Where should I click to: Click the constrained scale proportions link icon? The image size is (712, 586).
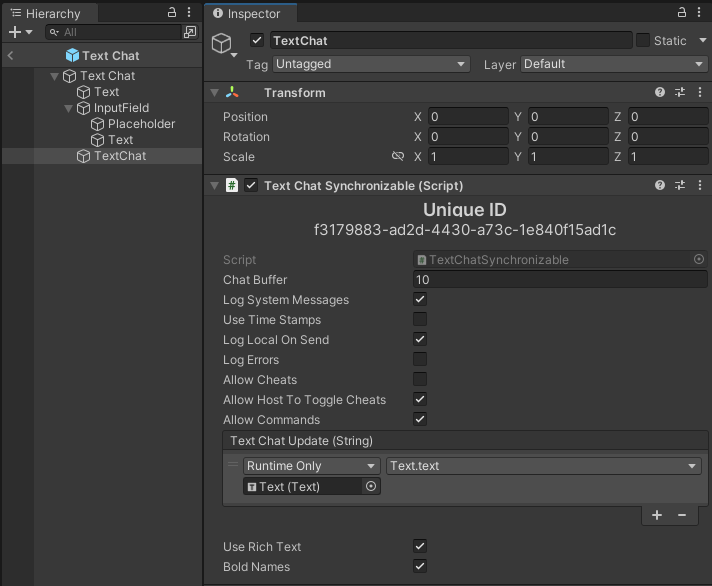398,157
